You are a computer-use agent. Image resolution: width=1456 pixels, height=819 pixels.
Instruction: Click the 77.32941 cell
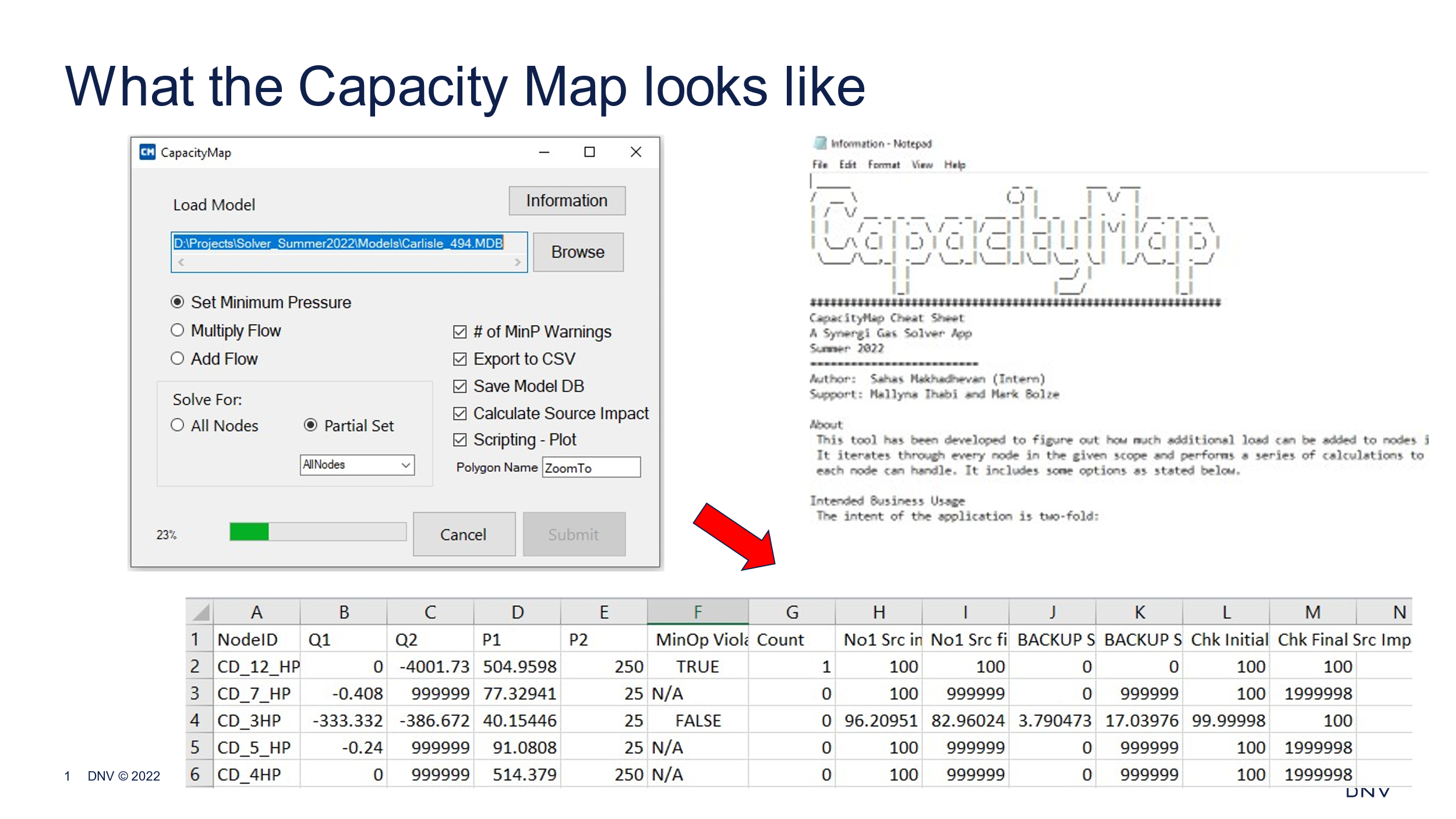pyautogui.click(x=517, y=694)
